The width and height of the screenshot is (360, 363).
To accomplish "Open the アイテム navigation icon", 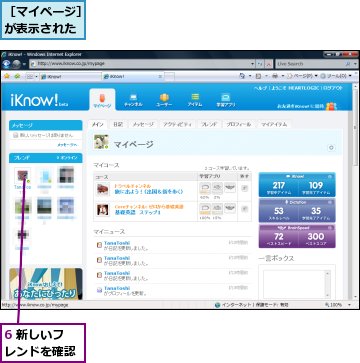I will [x=195, y=100].
